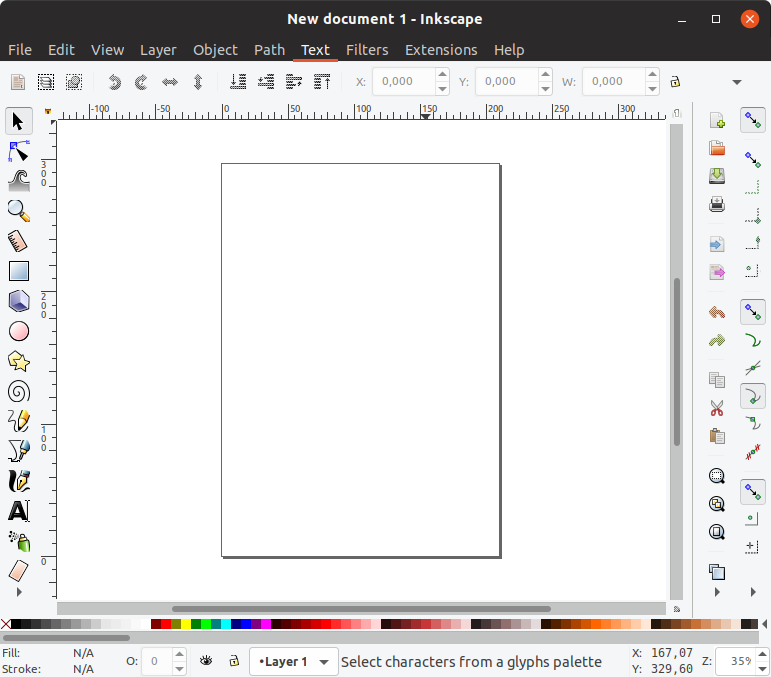The image size is (771, 677).
Task: Open existing document folder icon
Action: pyautogui.click(x=717, y=148)
